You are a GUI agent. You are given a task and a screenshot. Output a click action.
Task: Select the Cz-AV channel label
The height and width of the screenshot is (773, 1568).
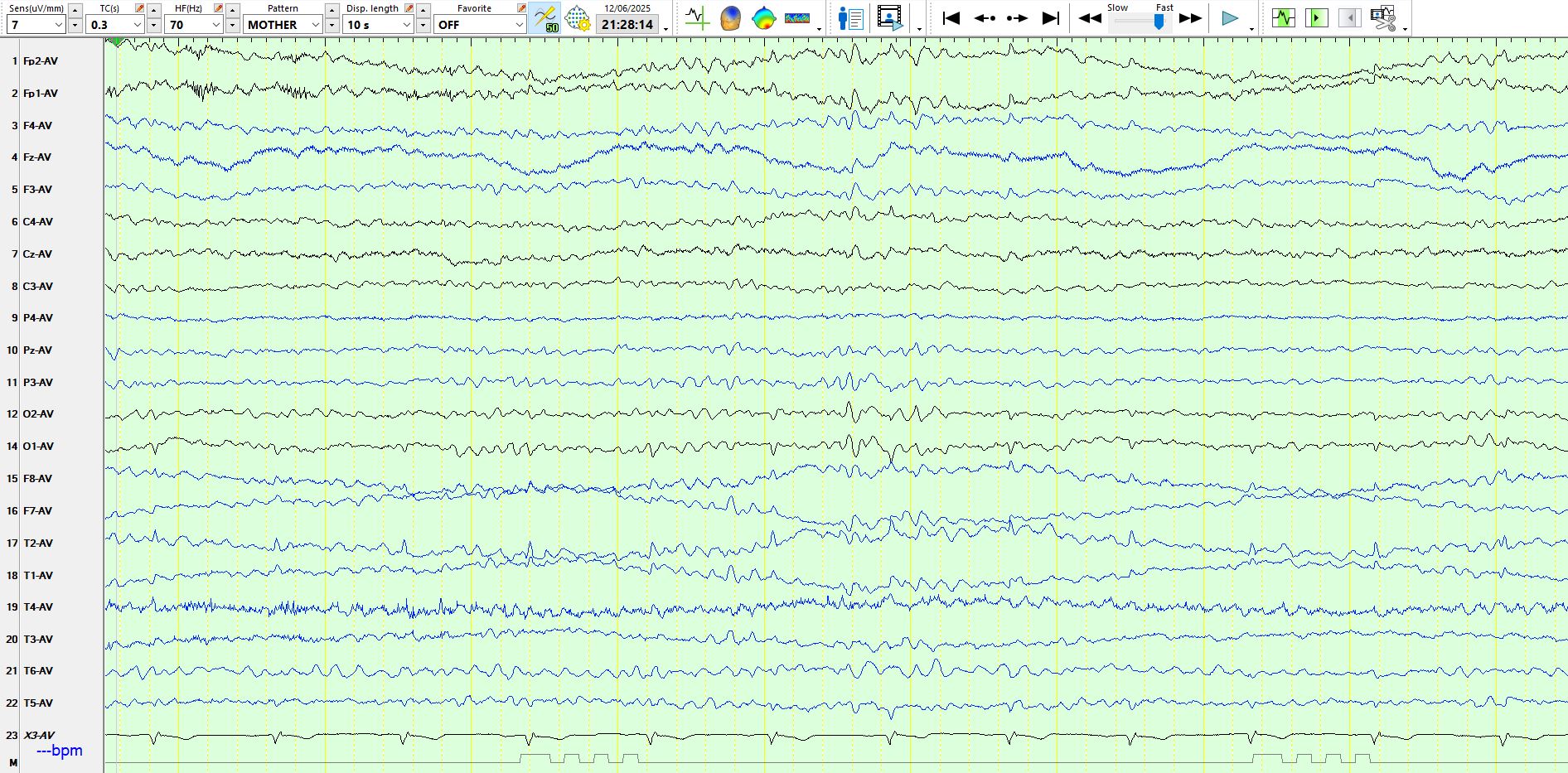point(37,254)
